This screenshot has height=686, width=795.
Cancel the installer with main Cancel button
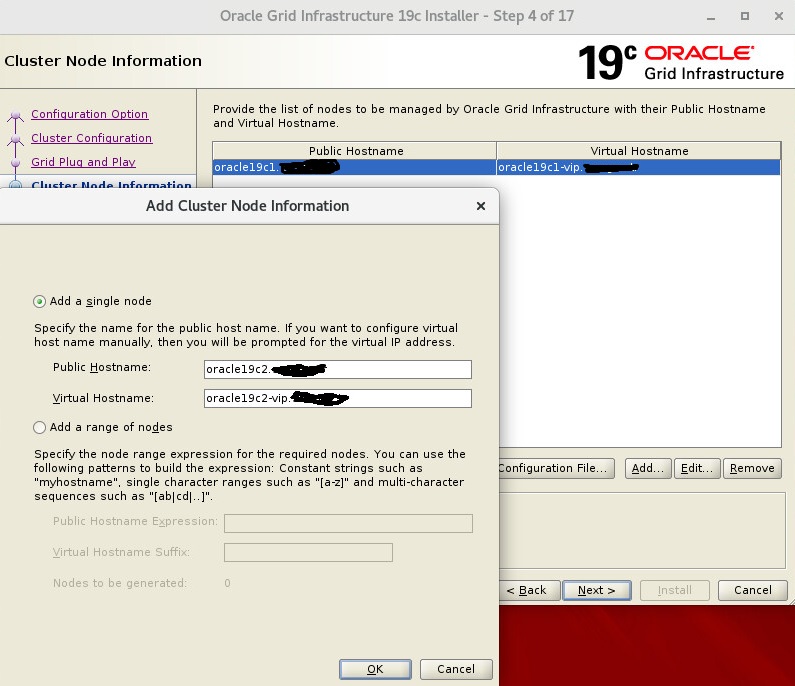(752, 590)
